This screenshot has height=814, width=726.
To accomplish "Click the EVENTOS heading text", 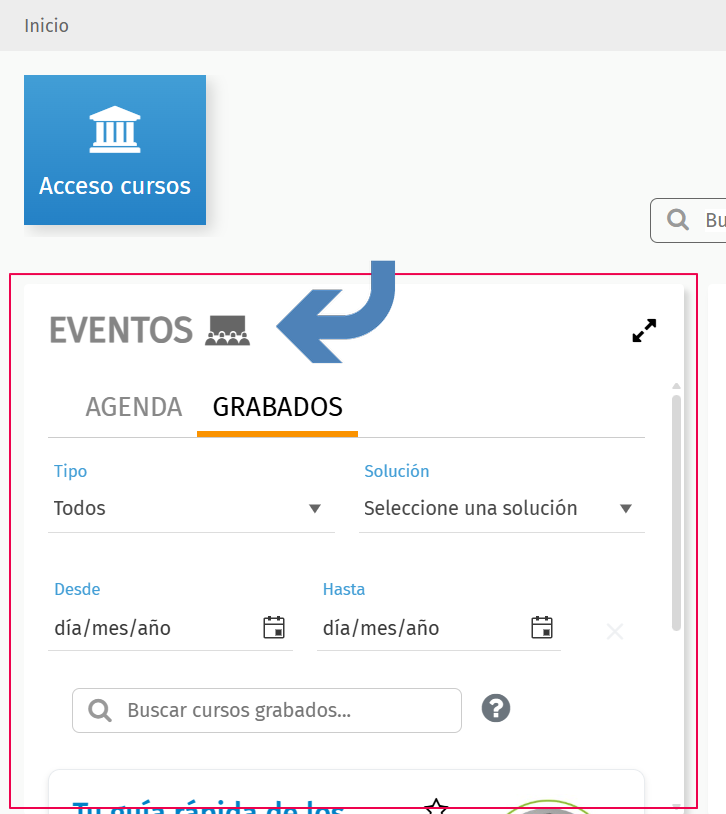I will coord(121,330).
